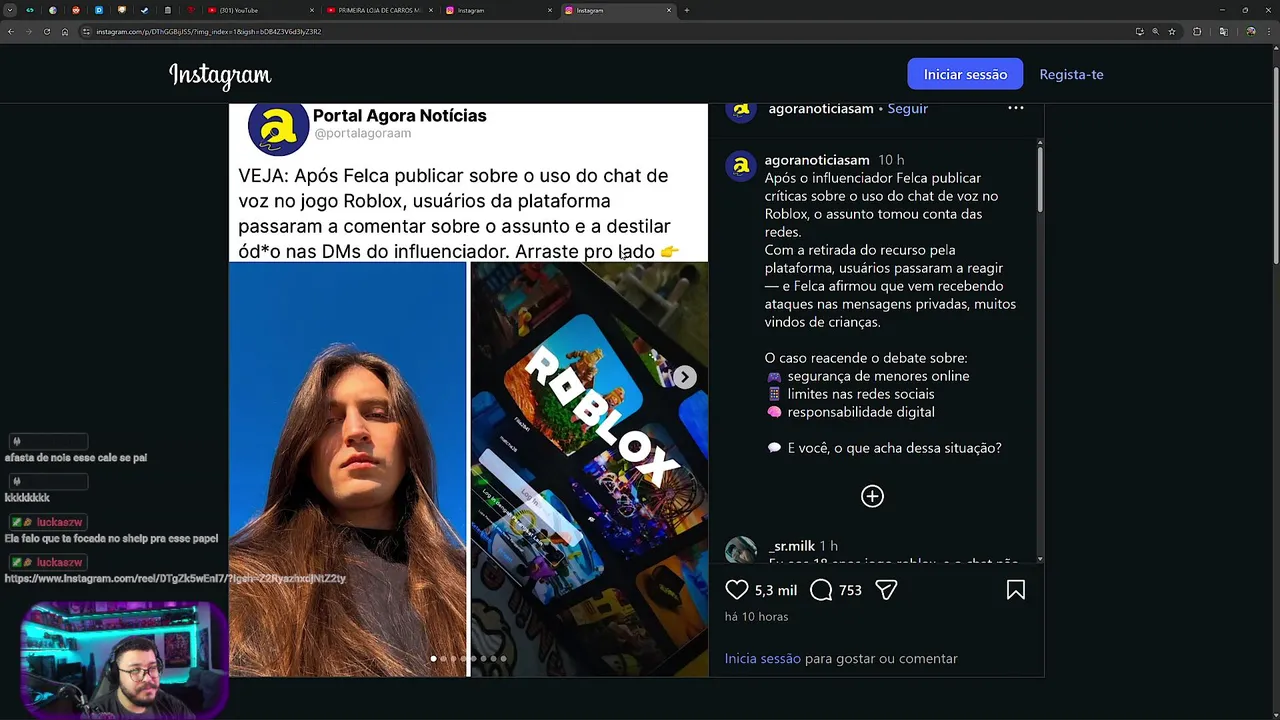Close the PRIMEIRA LOJA DE CARROS tab

[x=431, y=10]
